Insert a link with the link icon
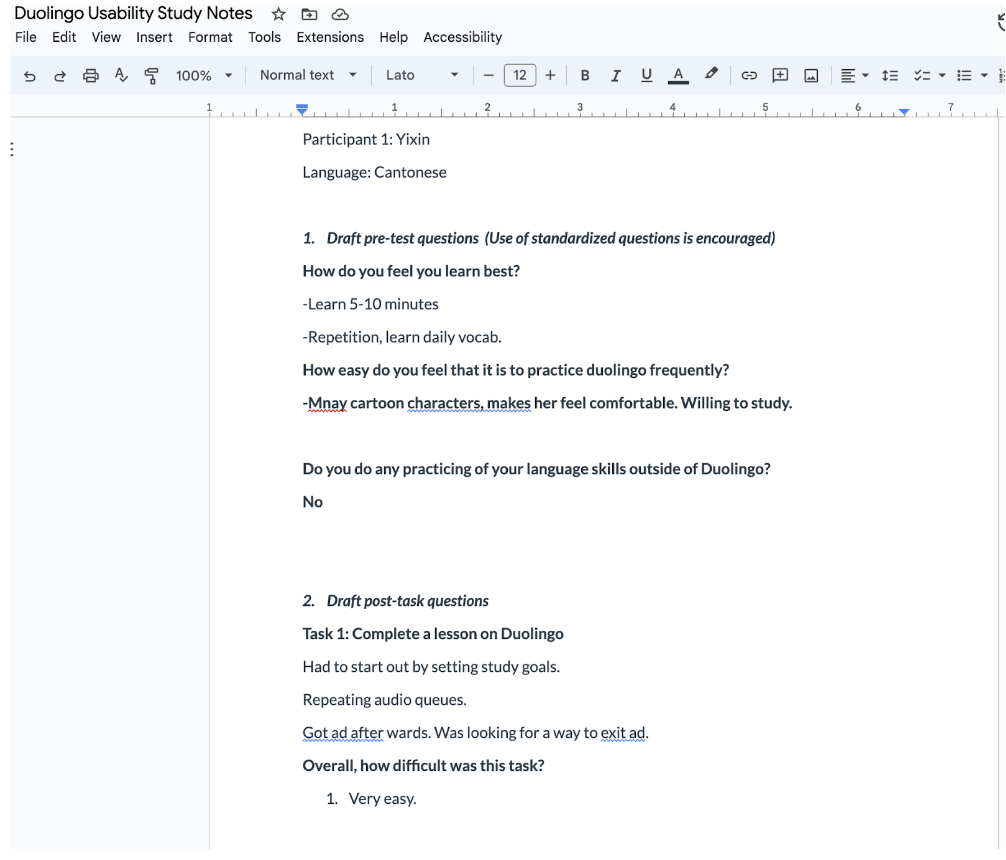This screenshot has width=1006, height=860. pyautogui.click(x=748, y=75)
